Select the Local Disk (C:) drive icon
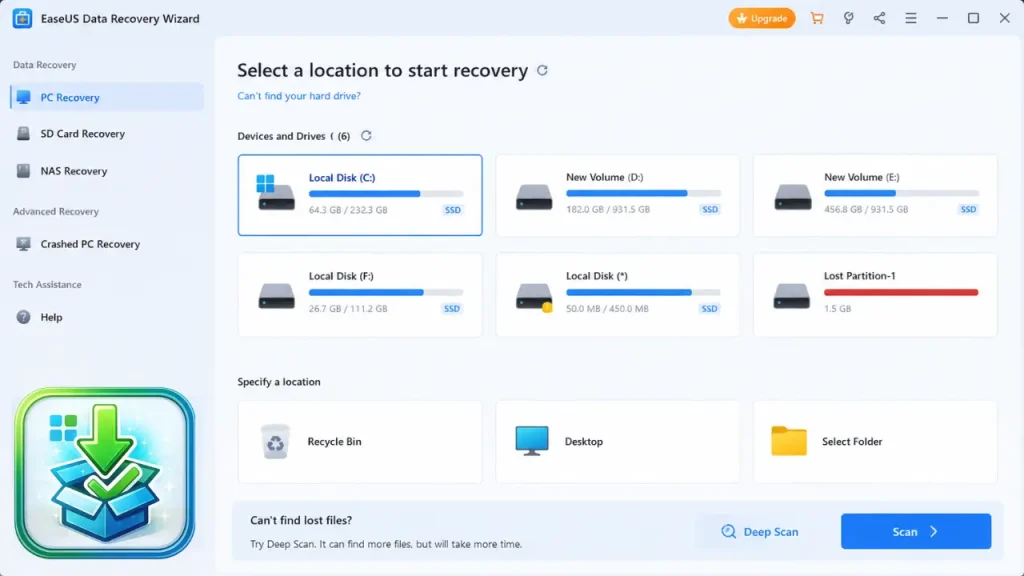The width and height of the screenshot is (1024, 576). click(x=275, y=193)
